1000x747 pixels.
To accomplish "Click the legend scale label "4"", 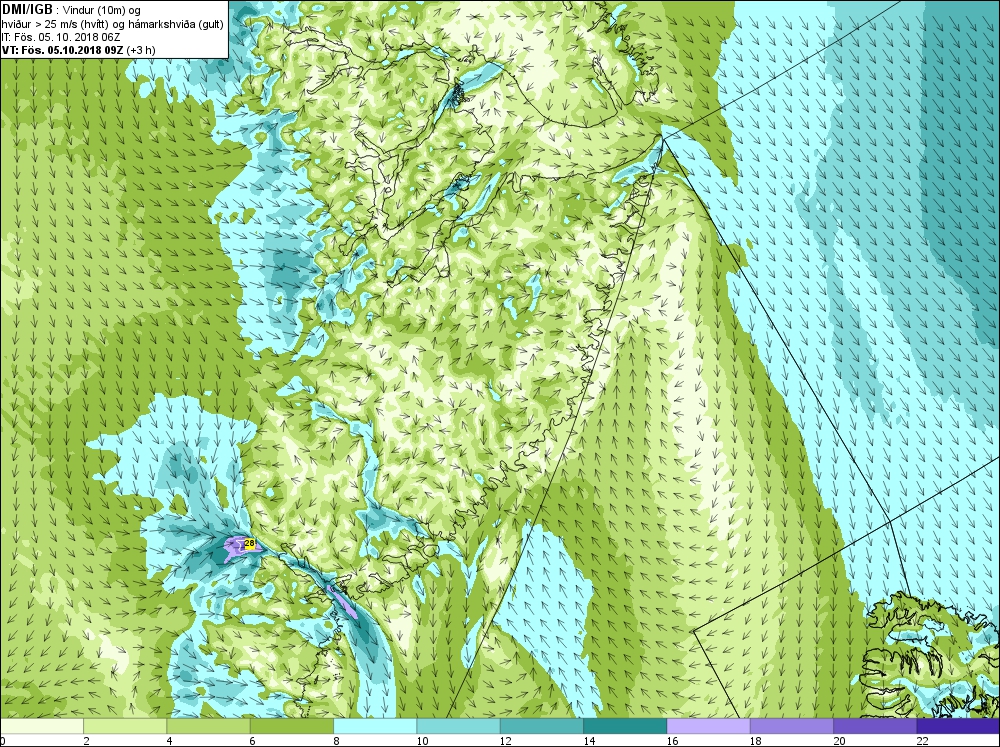I will pos(170,741).
